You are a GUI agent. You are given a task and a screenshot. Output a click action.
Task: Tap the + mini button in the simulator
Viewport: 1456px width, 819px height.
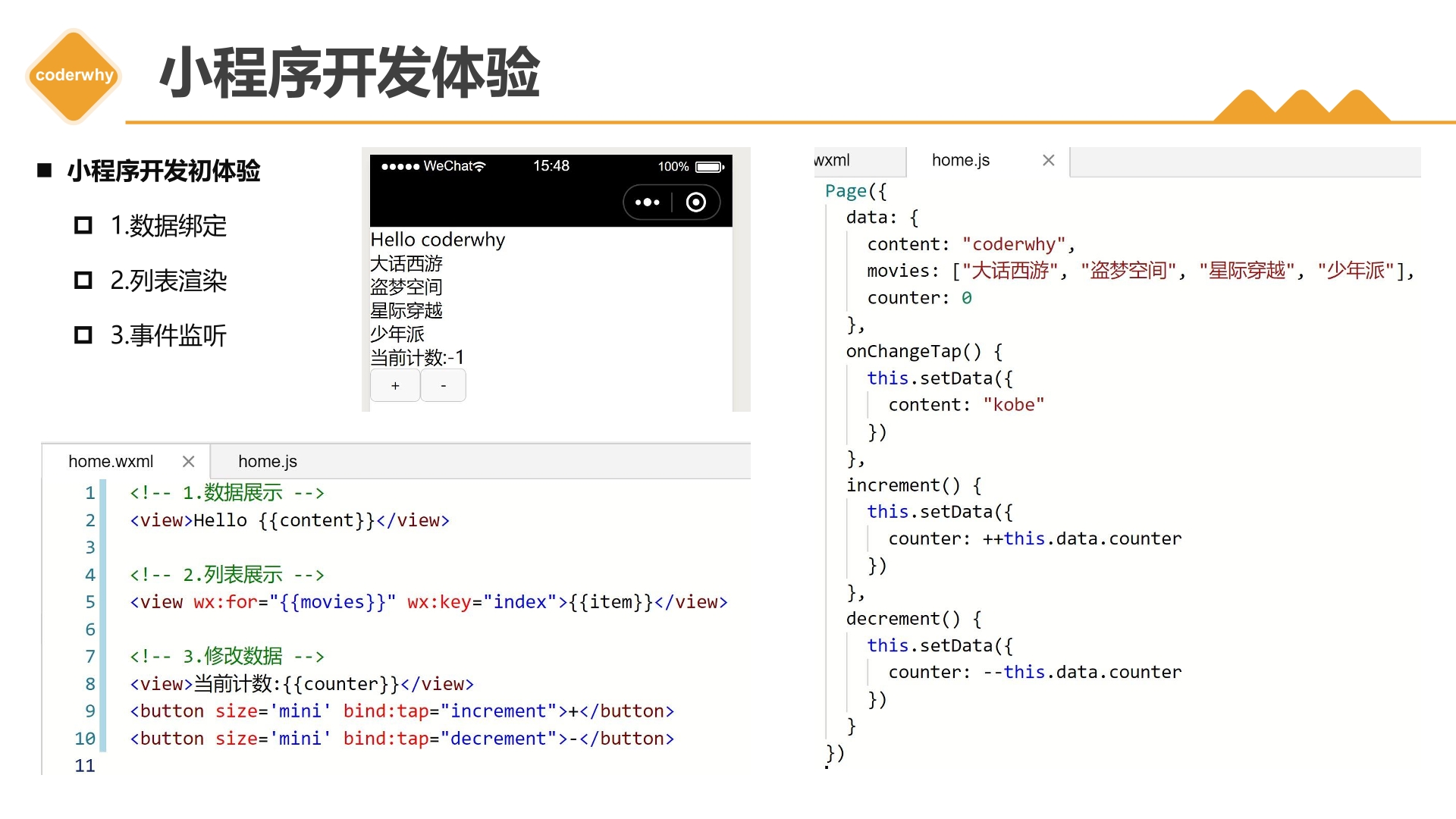click(395, 385)
